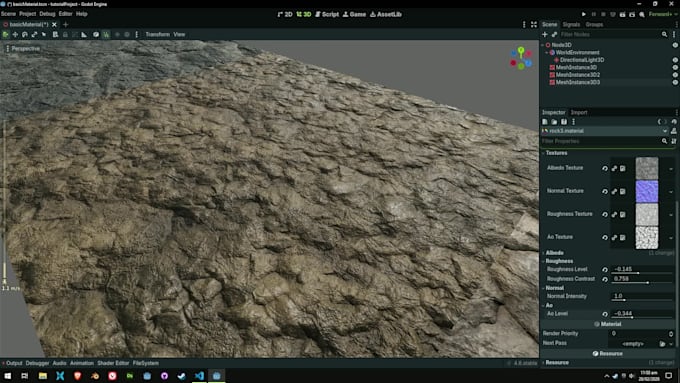This screenshot has width=680, height=383.
Task: Select the Rotate mode tool in viewport toolbar
Action: (x=25, y=34)
